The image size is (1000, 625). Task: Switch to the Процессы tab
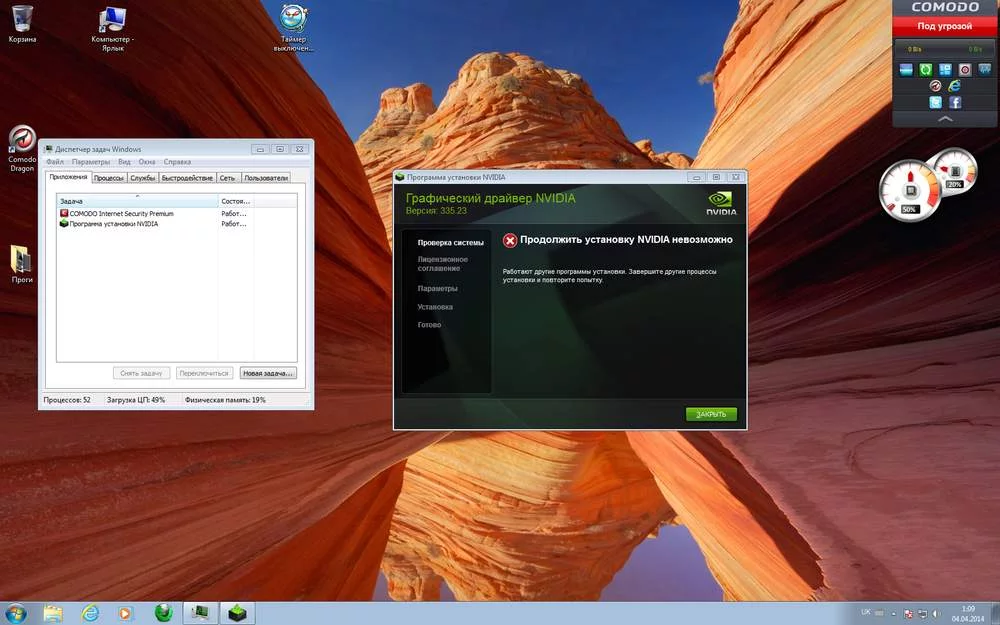coord(109,178)
